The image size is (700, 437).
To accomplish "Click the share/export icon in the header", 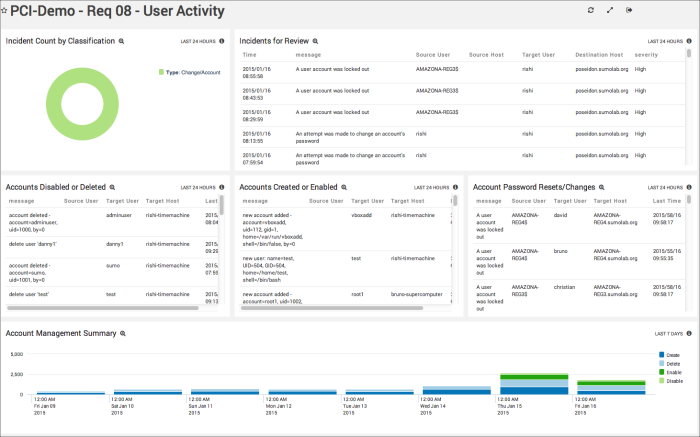I will click(x=629, y=10).
